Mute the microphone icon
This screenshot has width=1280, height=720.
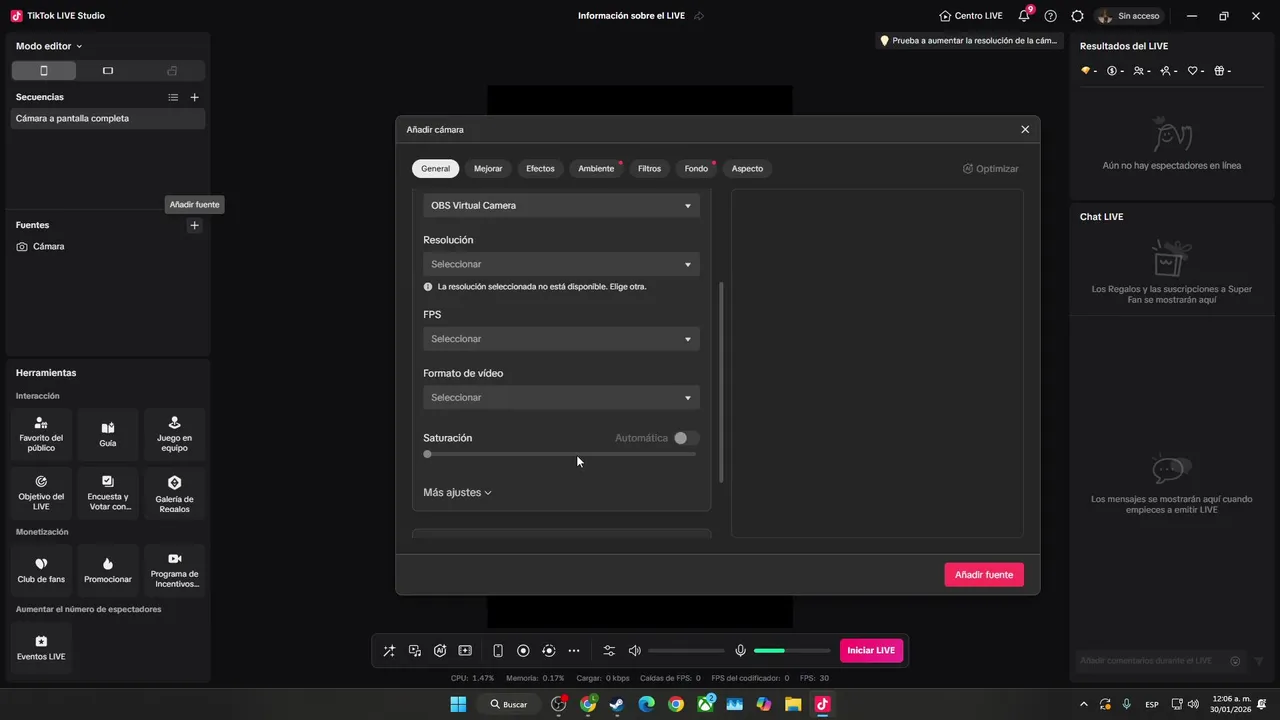point(740,651)
